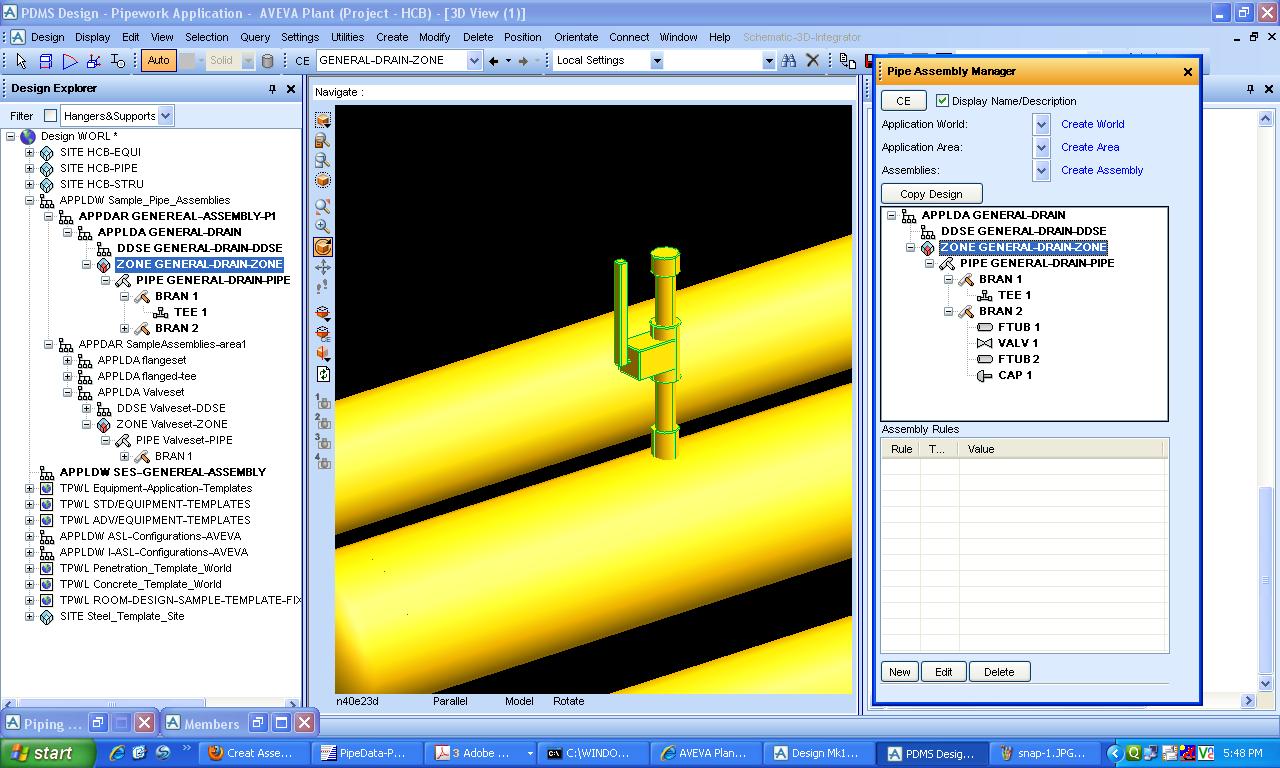Click the X delete icon next to binoculars
1280x768 pixels.
tap(813, 61)
